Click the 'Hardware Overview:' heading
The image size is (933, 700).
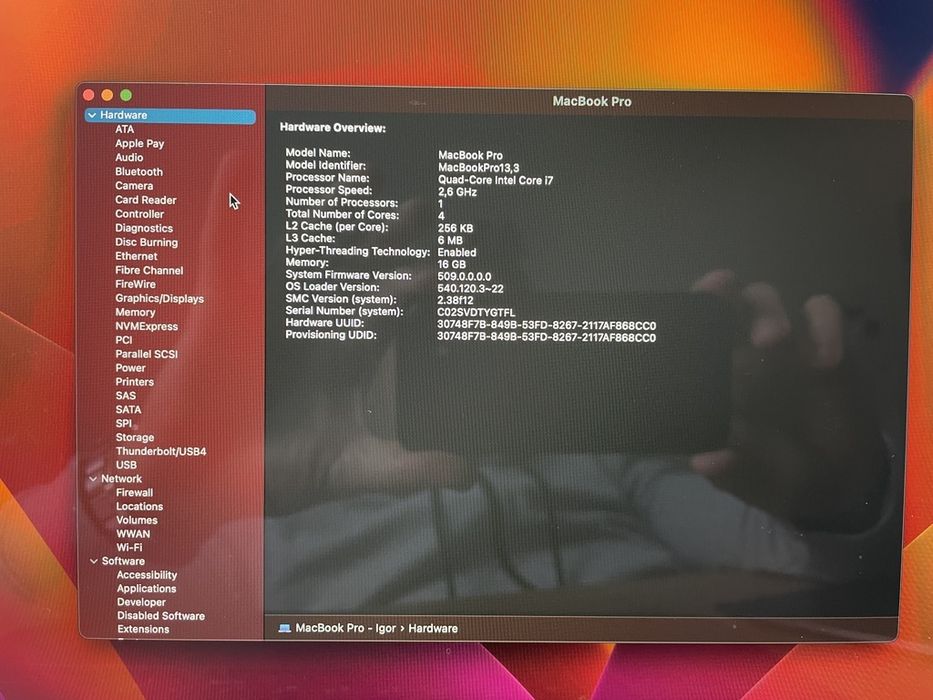coord(333,127)
